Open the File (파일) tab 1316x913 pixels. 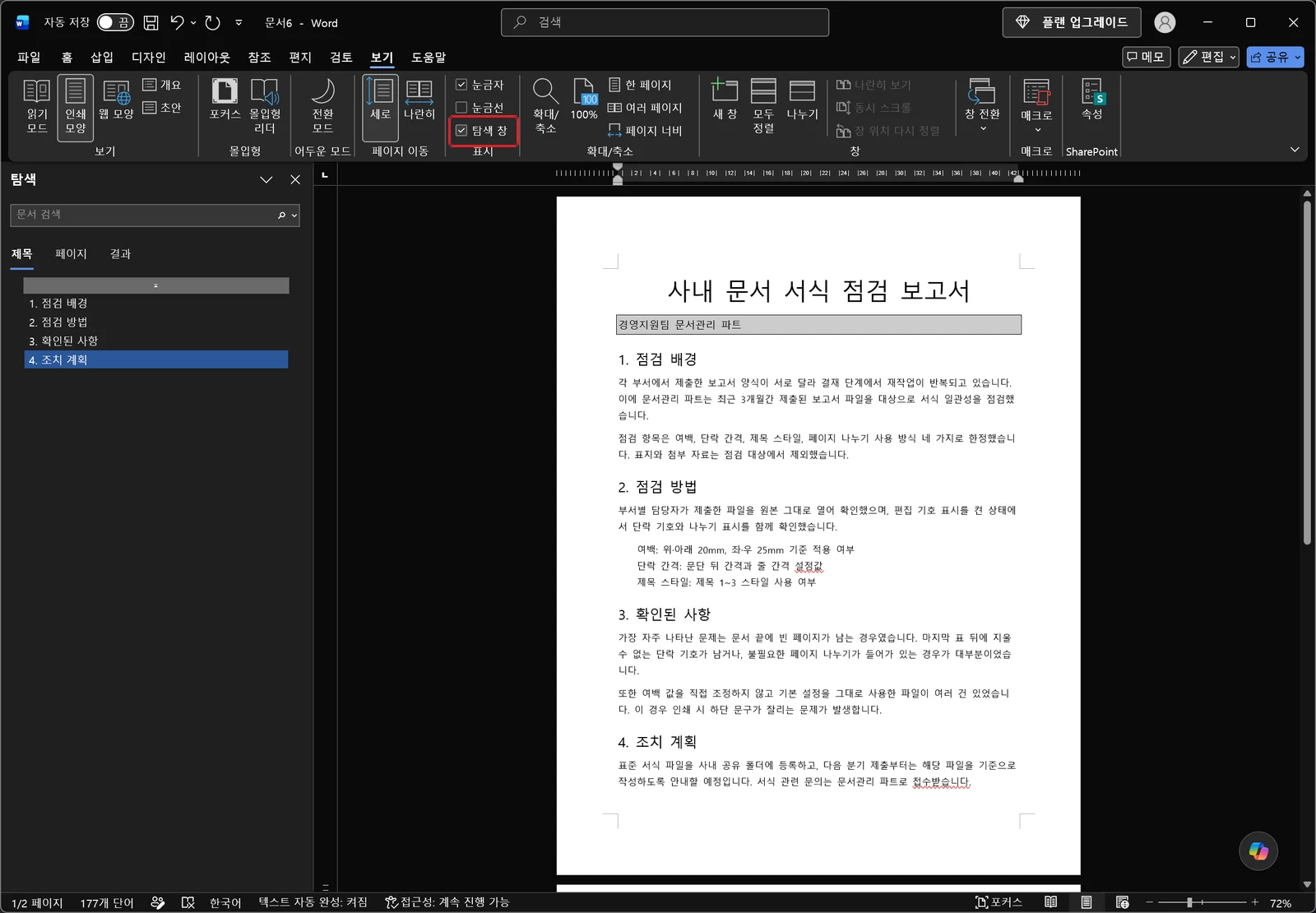point(29,57)
